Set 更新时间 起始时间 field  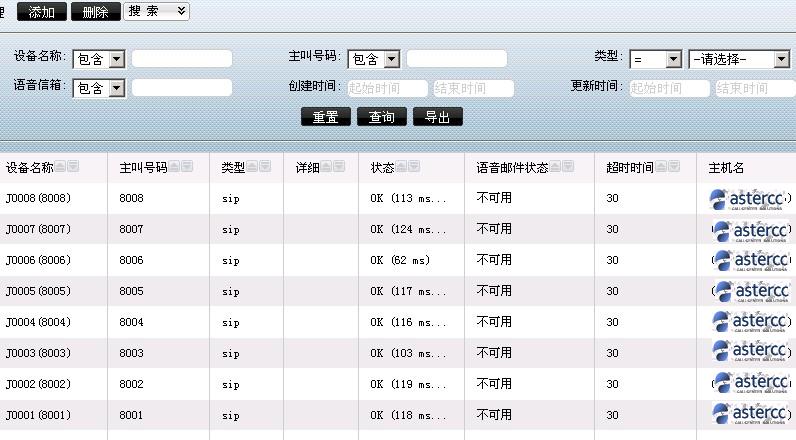click(x=670, y=88)
